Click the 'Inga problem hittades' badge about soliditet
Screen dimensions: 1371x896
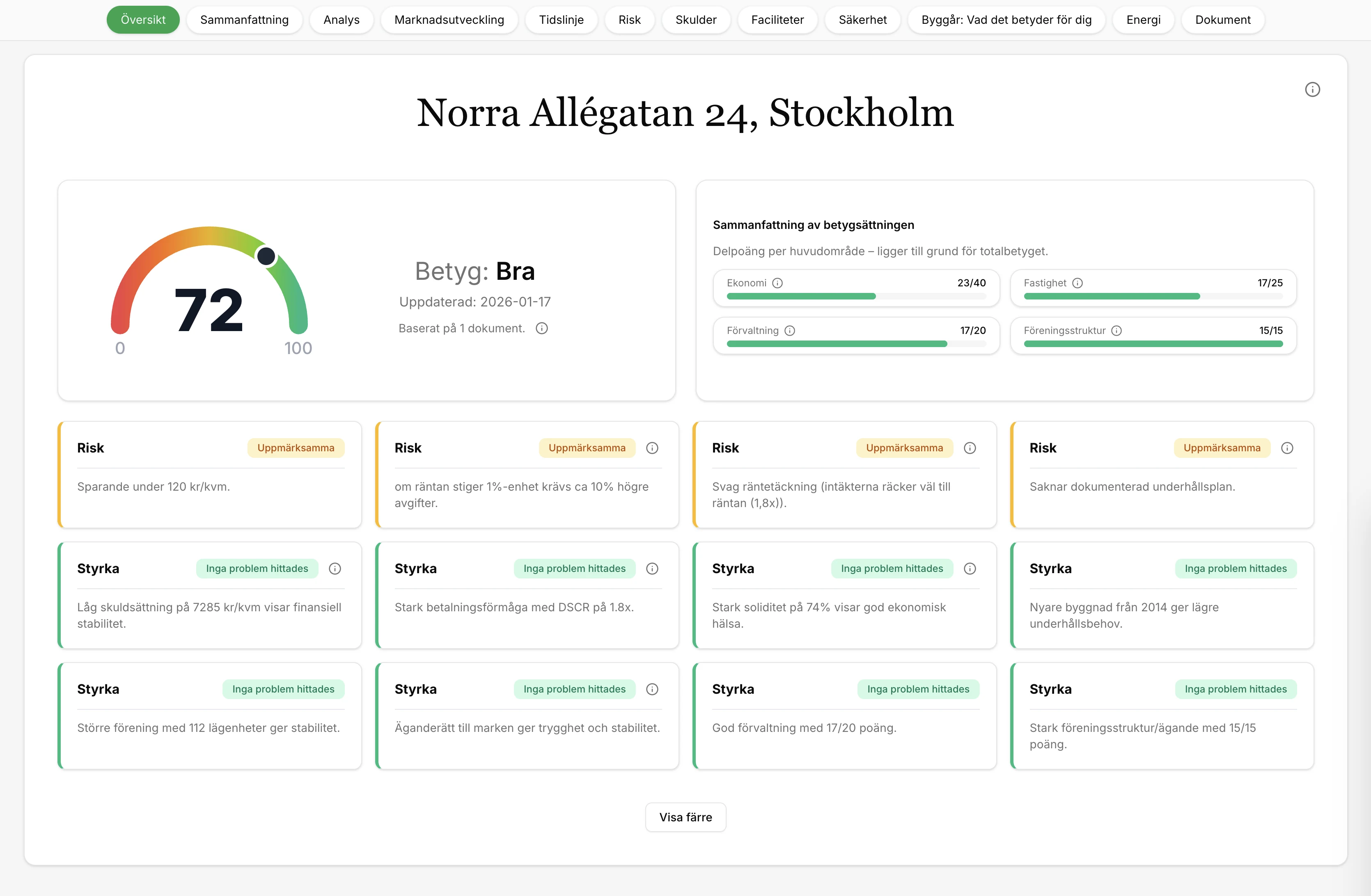[x=892, y=568]
